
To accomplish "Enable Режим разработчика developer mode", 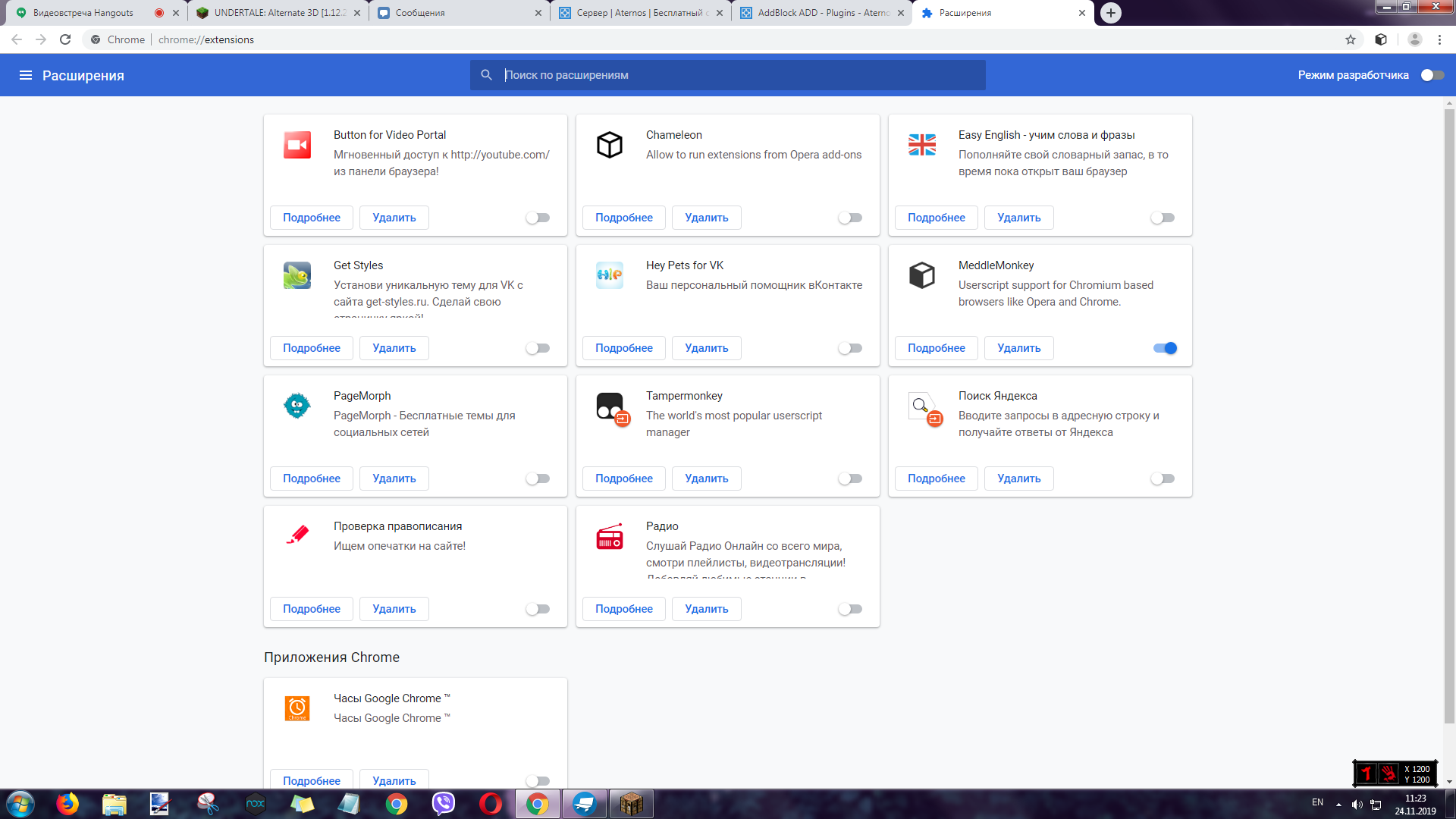I will pos(1432,75).
